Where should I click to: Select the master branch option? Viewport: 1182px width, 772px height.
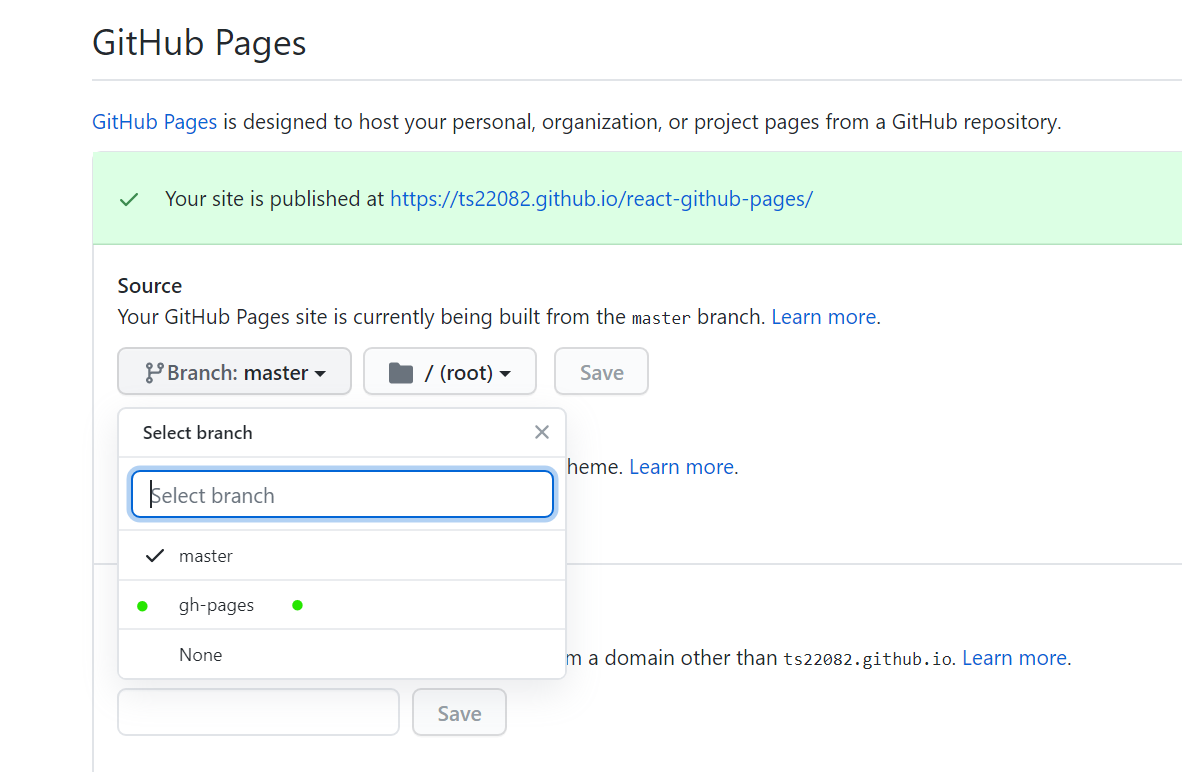tap(342, 556)
